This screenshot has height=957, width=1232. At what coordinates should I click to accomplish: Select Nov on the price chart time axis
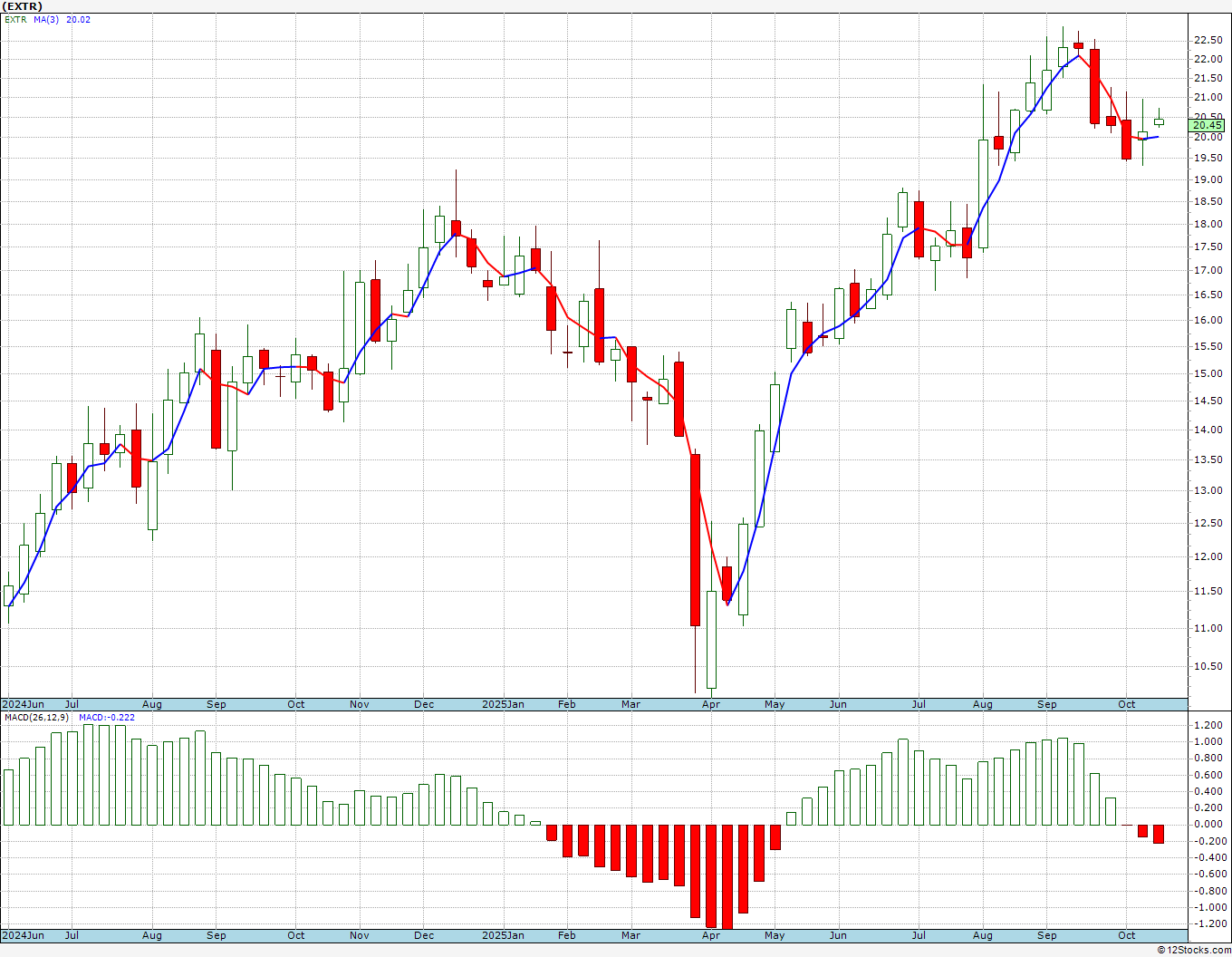(x=360, y=704)
